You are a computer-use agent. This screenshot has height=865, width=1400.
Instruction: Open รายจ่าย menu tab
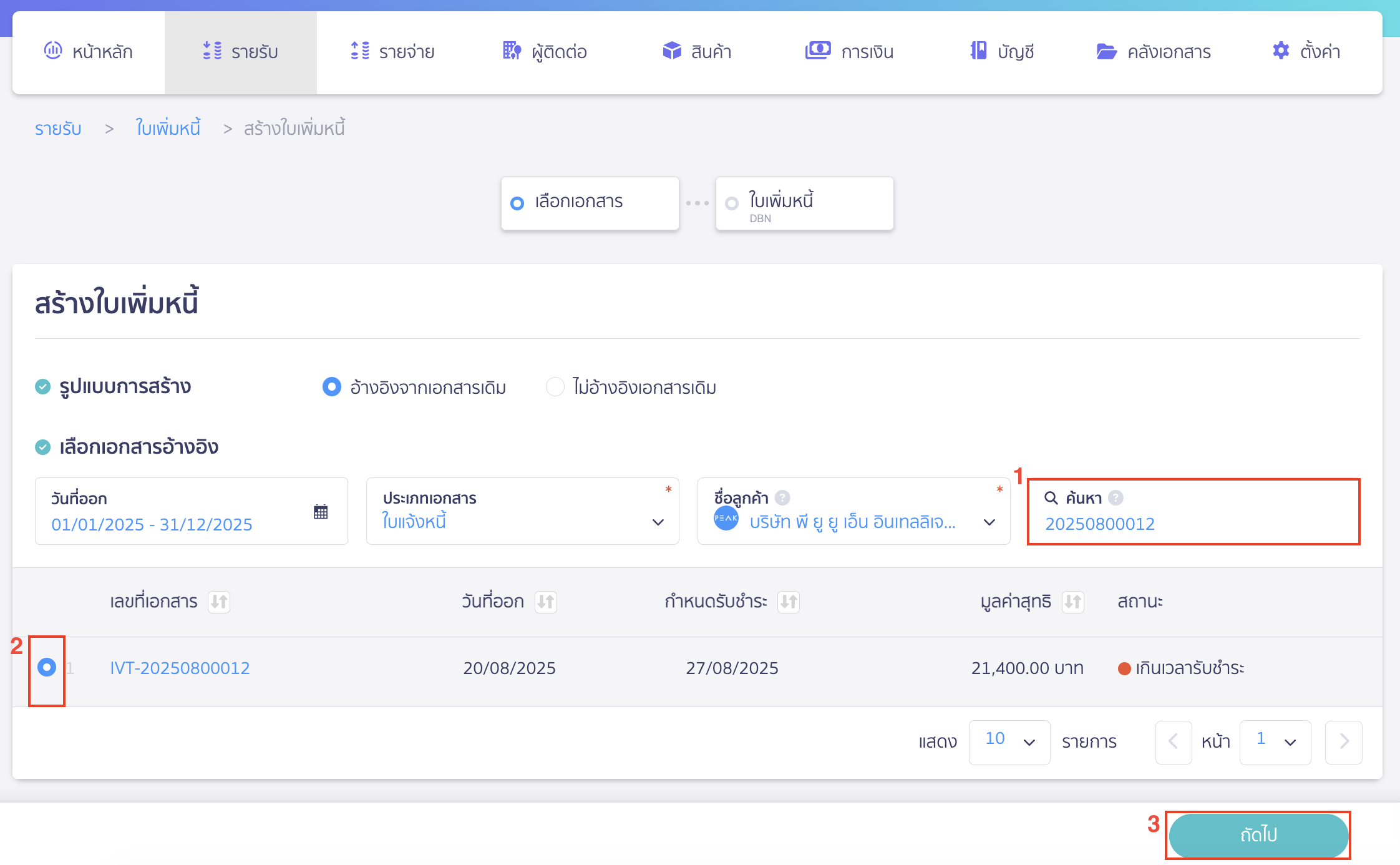click(x=393, y=51)
